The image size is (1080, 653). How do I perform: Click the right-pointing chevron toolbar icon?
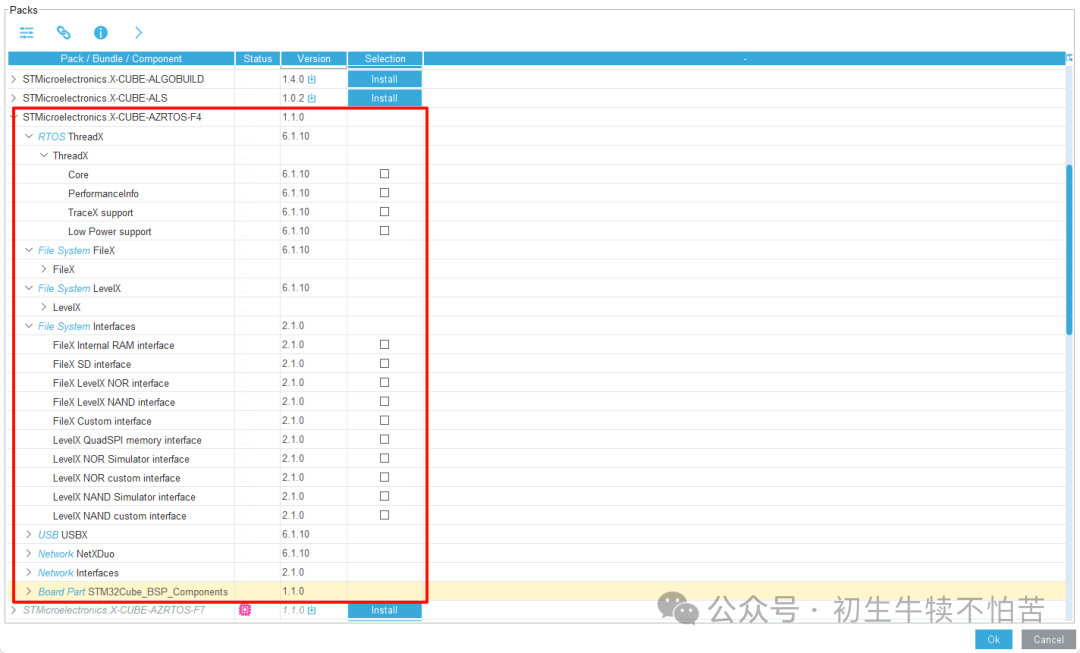[138, 32]
